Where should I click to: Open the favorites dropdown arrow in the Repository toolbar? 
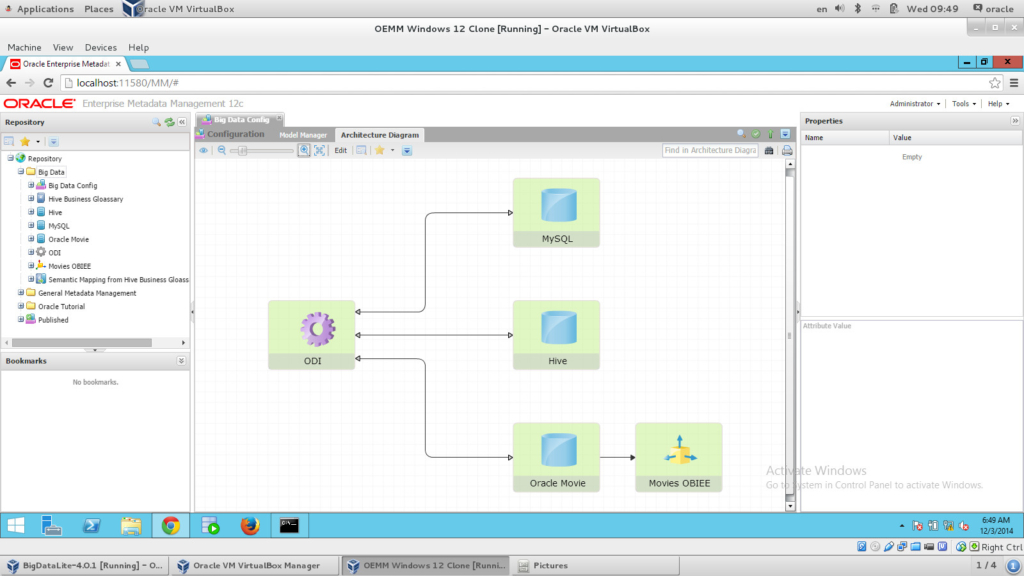pyautogui.click(x=38, y=142)
